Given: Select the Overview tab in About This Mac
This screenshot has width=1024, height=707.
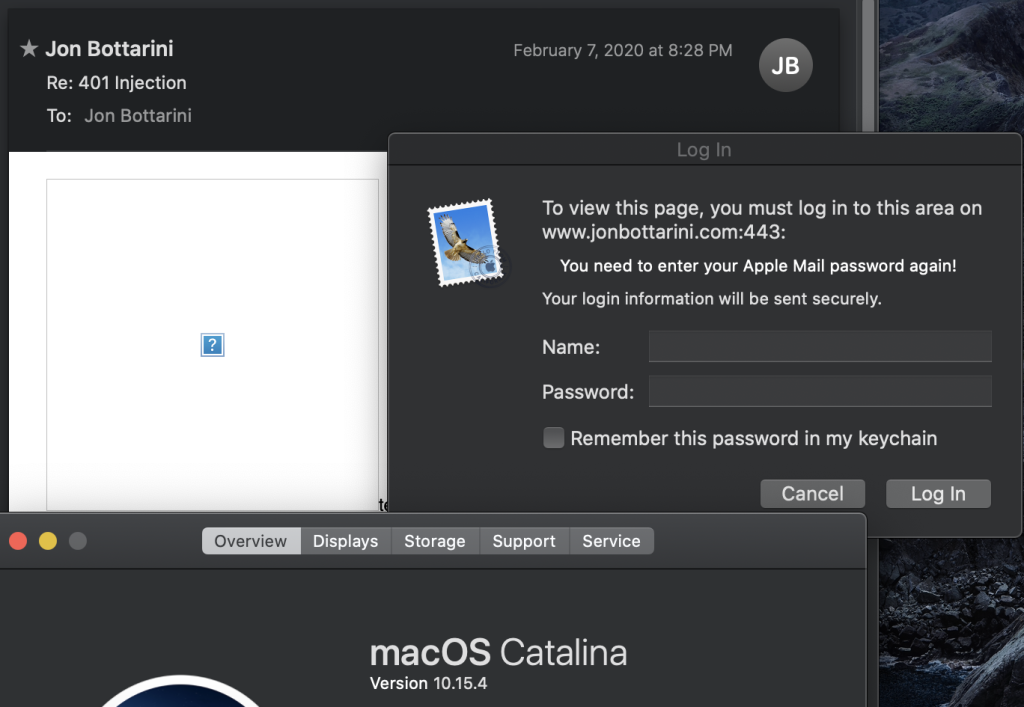Looking at the screenshot, I should (x=251, y=541).
